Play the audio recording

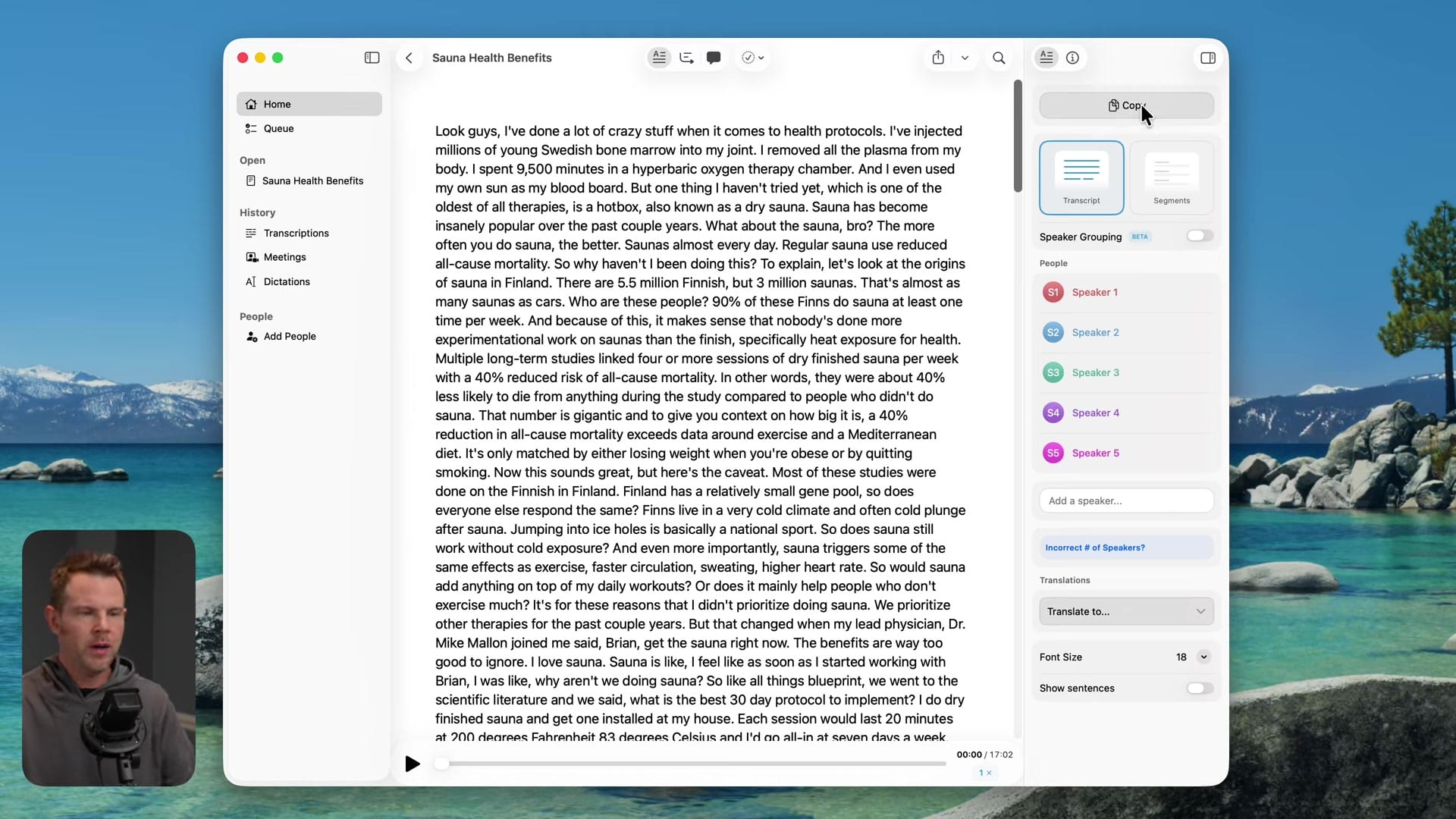412,764
